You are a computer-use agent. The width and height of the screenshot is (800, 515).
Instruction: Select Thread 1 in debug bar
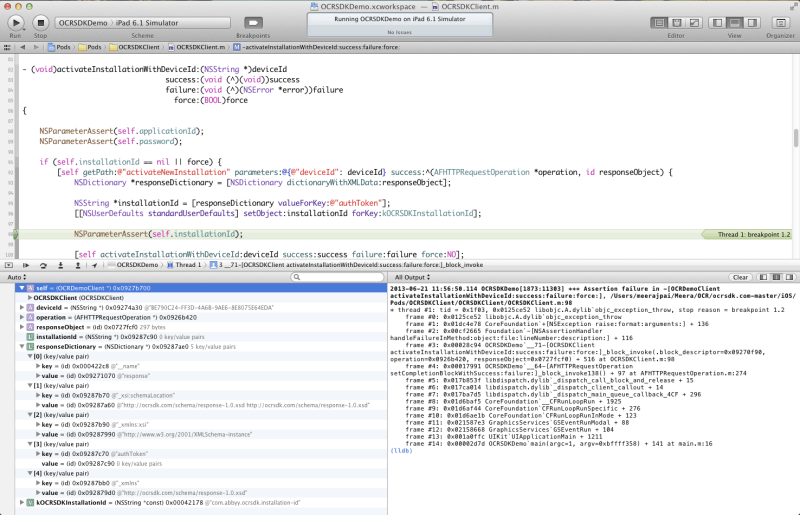(184, 265)
